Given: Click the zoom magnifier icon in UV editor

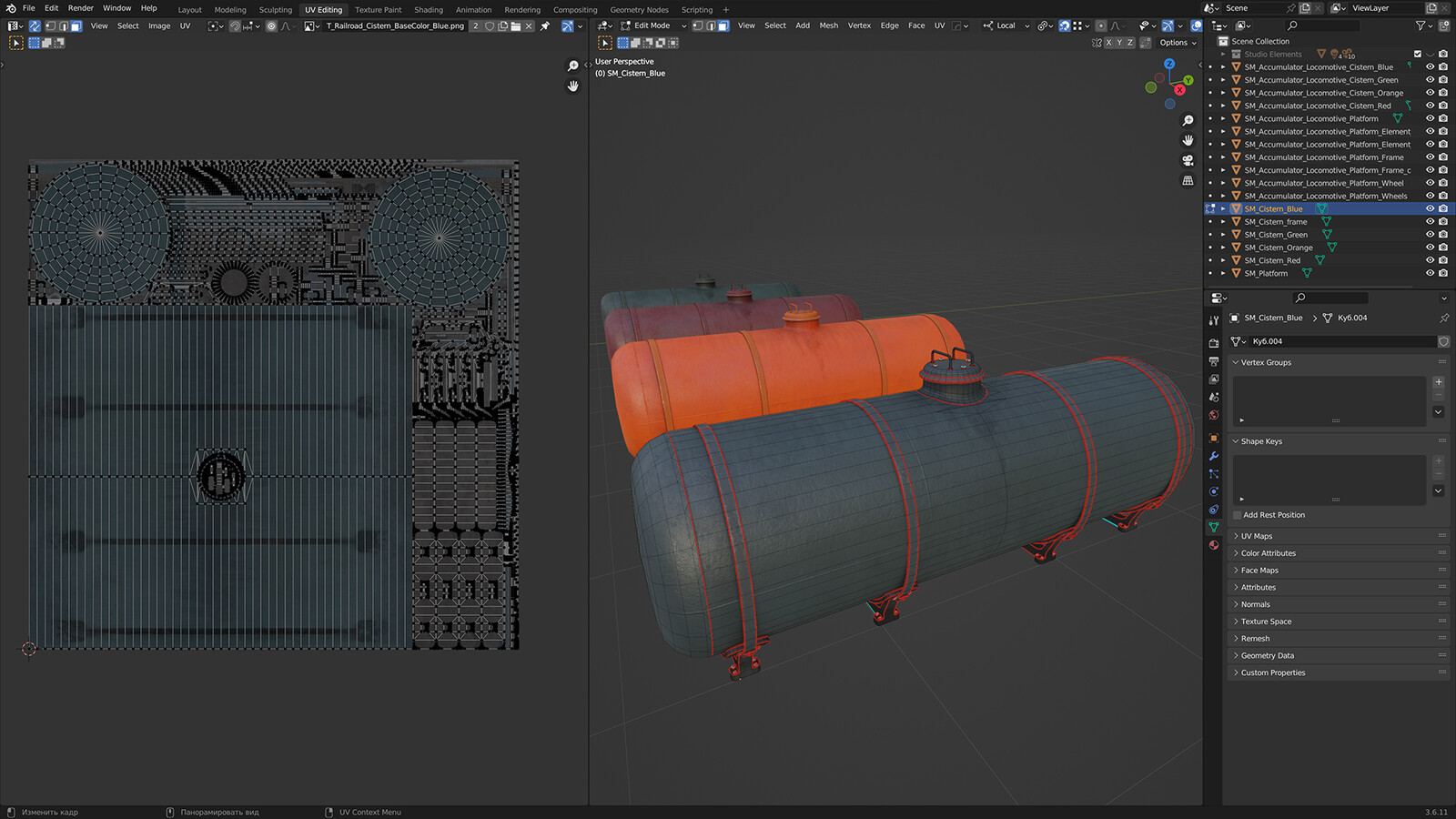Looking at the screenshot, I should pyautogui.click(x=572, y=66).
